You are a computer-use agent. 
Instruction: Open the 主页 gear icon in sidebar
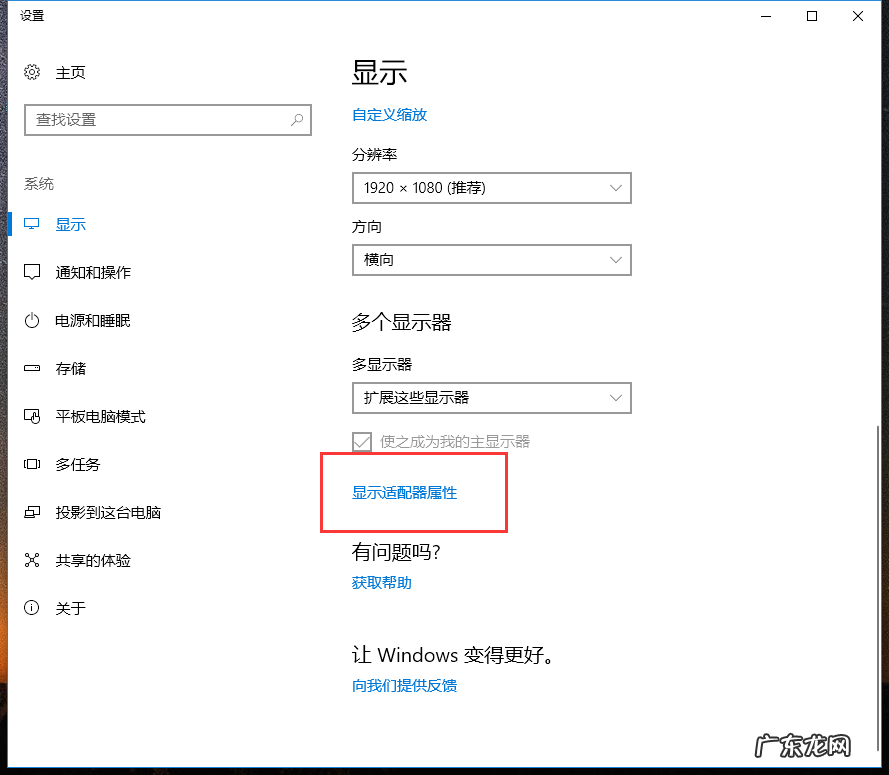(30, 72)
